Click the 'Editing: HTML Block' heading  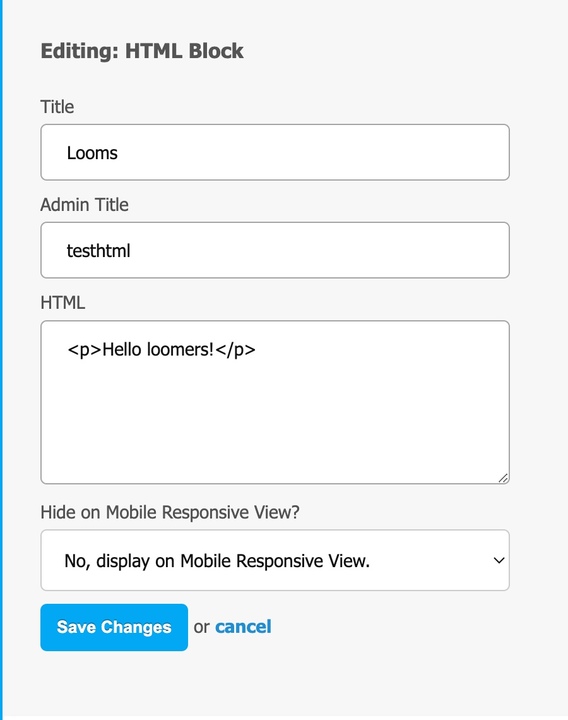(142, 51)
